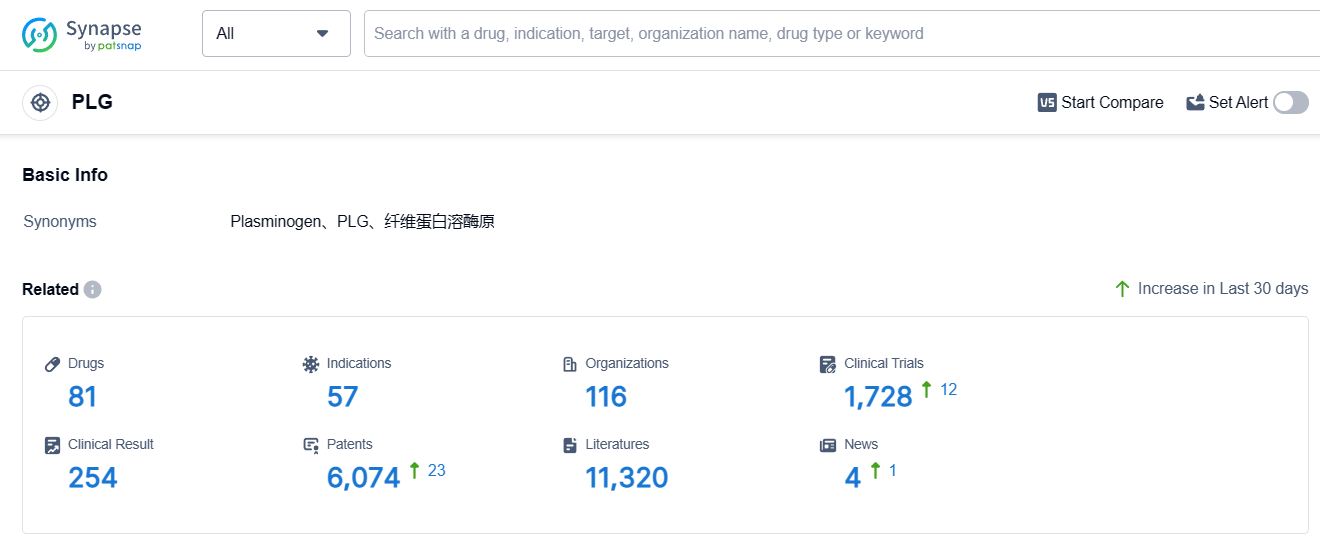Enable the Set Alert toggle switch
The image size is (1320, 546).
pyautogui.click(x=1290, y=102)
